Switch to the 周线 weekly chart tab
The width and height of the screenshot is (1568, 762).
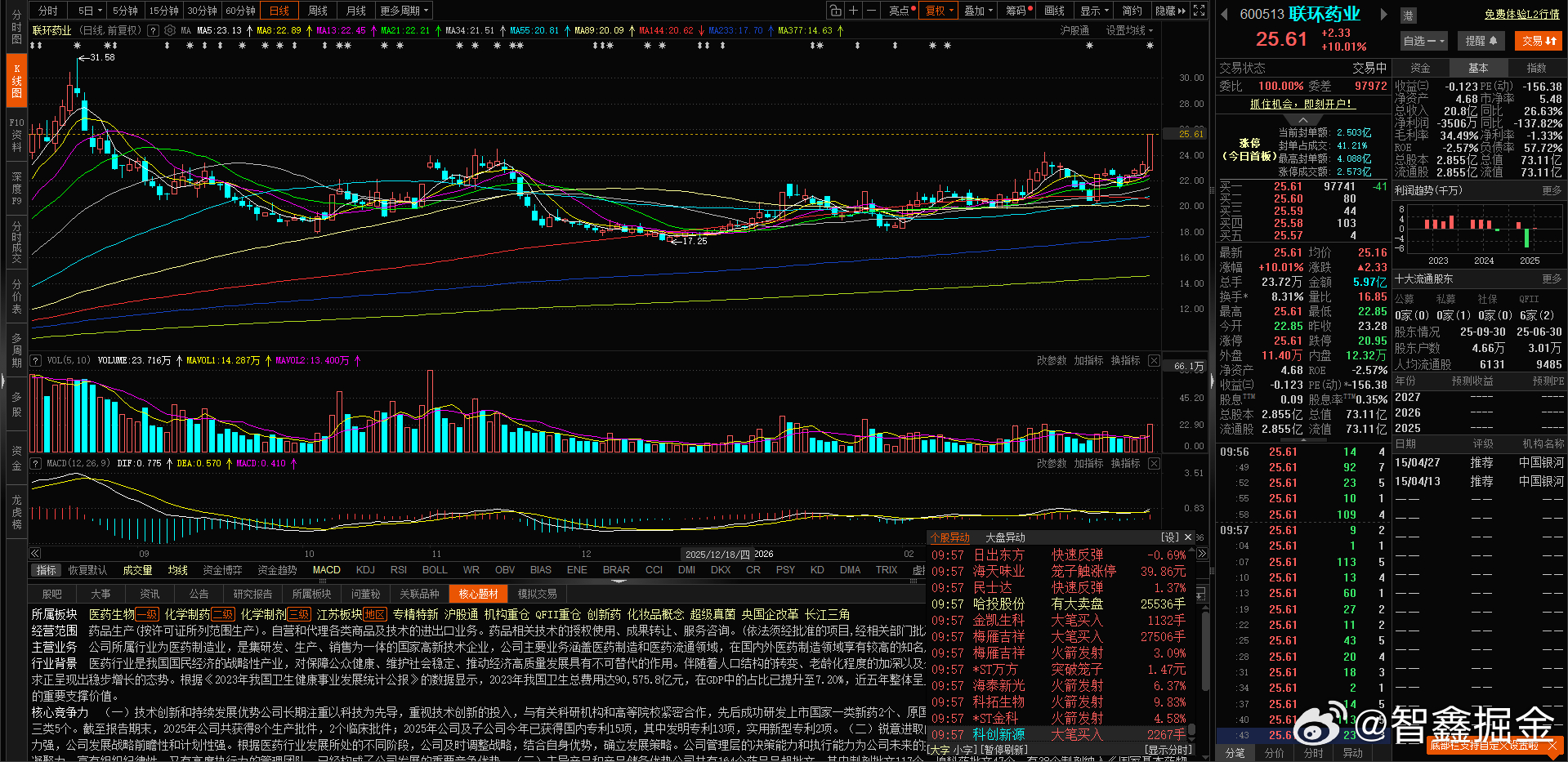pos(318,11)
